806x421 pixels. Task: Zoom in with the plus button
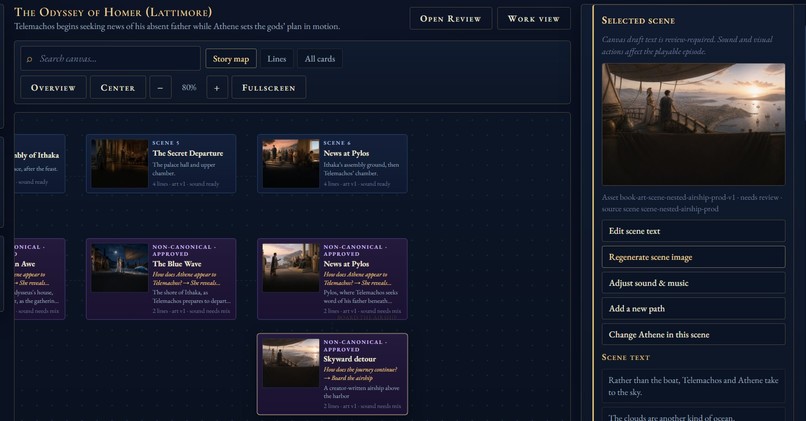(x=217, y=87)
